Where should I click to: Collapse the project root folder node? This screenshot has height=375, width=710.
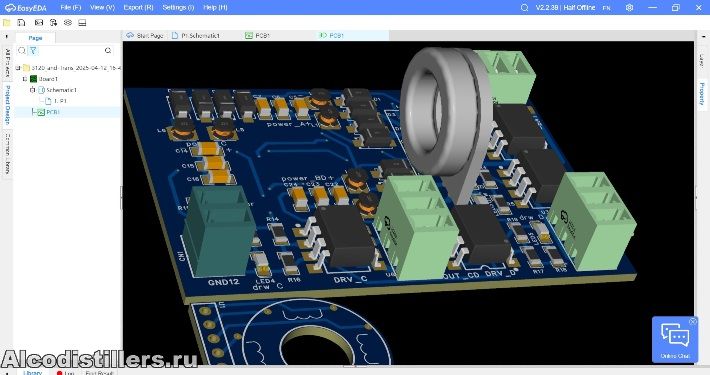click(18, 68)
